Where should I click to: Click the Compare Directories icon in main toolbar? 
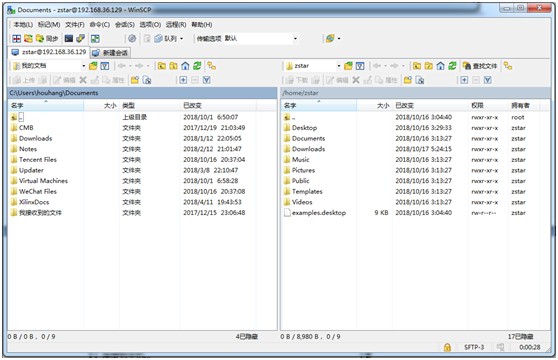16,38
